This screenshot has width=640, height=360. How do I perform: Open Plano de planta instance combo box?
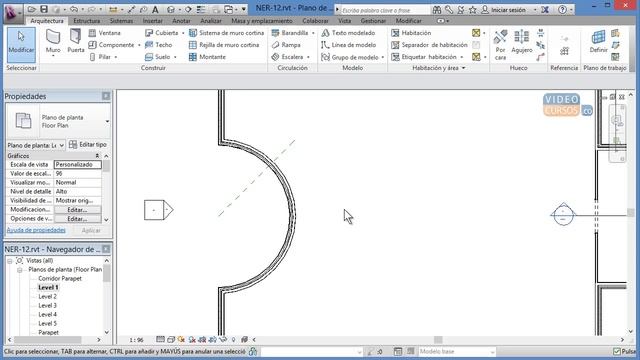pyautogui.click(x=36, y=145)
